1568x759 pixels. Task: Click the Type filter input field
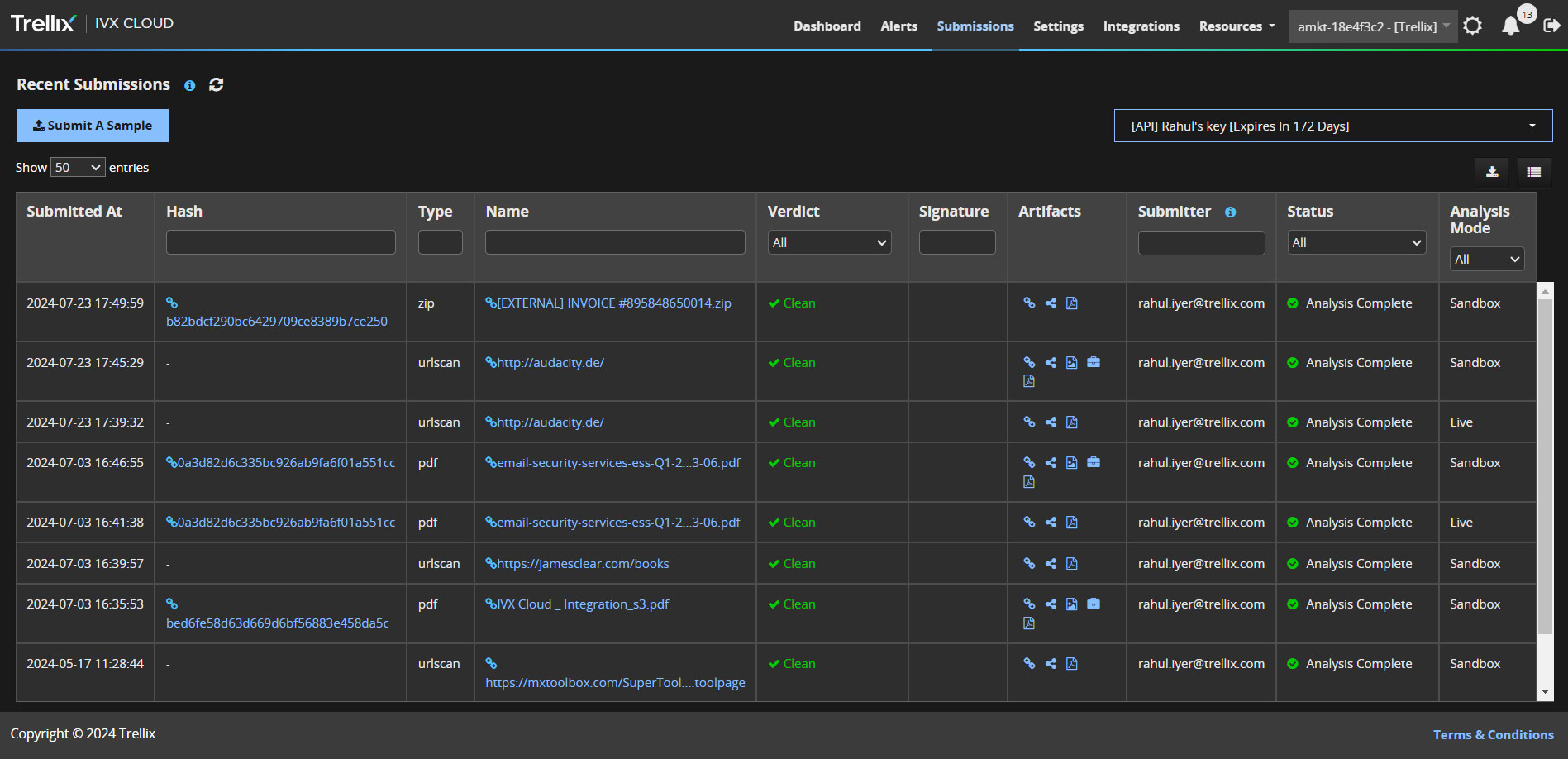pos(441,242)
